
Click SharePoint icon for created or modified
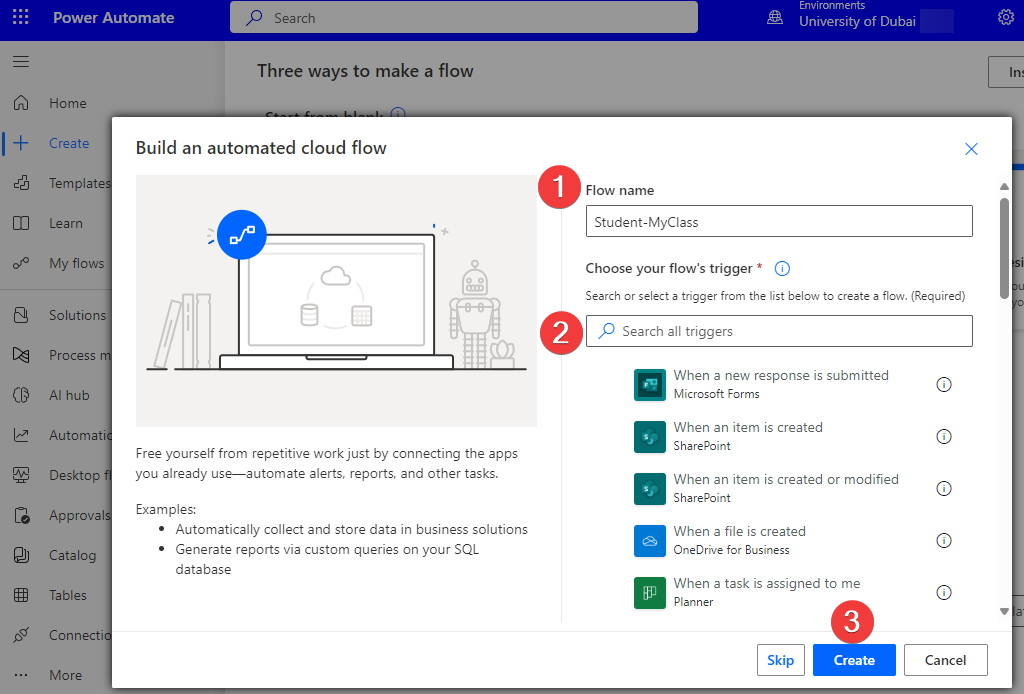(x=650, y=489)
